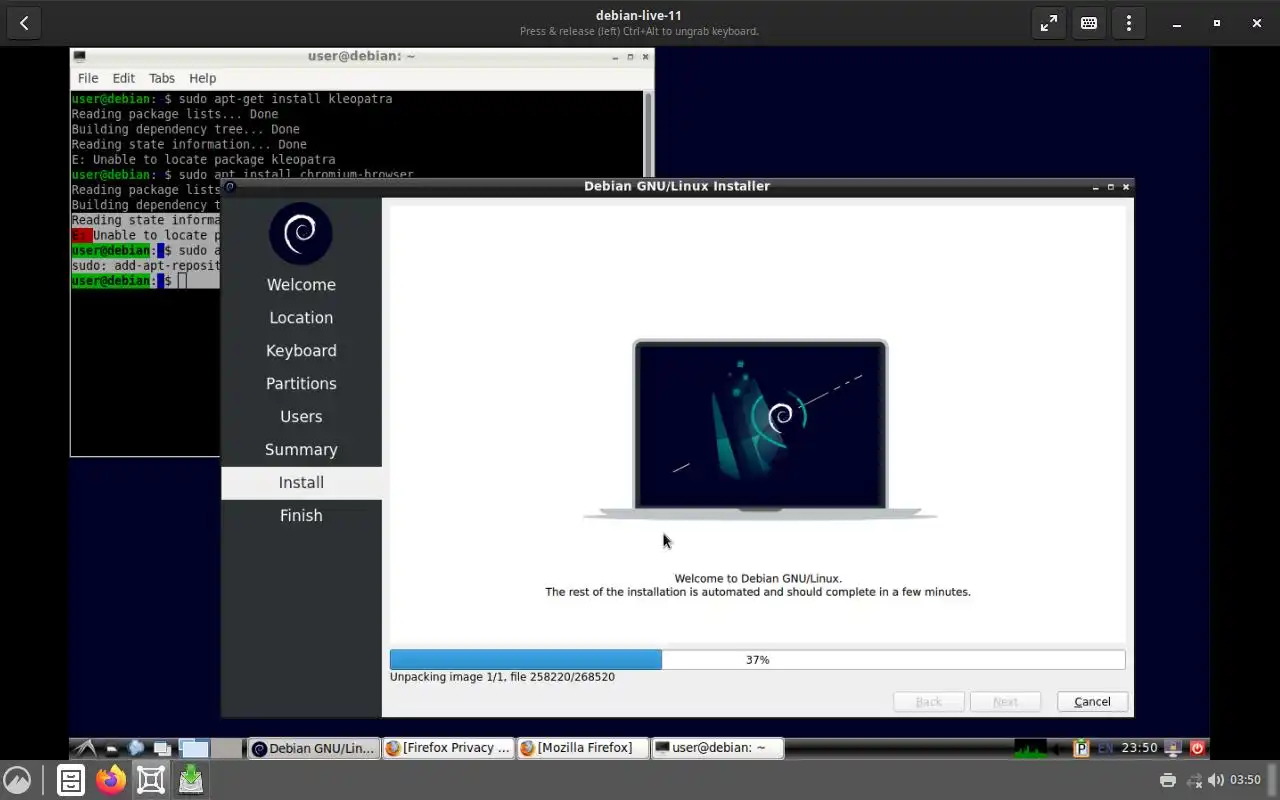Click the terminal command prompt line
The image size is (1280, 800).
tap(145, 281)
